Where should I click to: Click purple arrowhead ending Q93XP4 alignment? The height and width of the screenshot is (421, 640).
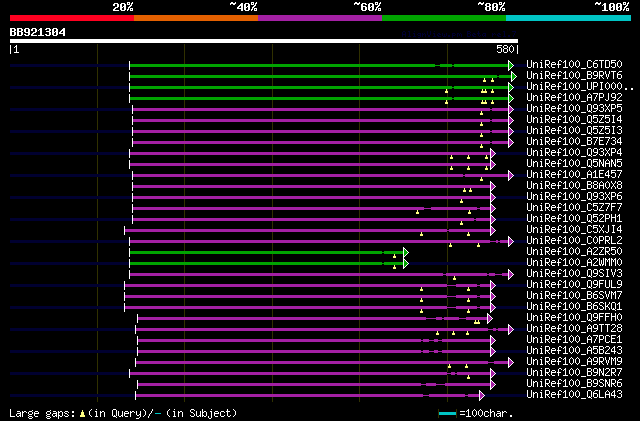[x=493, y=154]
